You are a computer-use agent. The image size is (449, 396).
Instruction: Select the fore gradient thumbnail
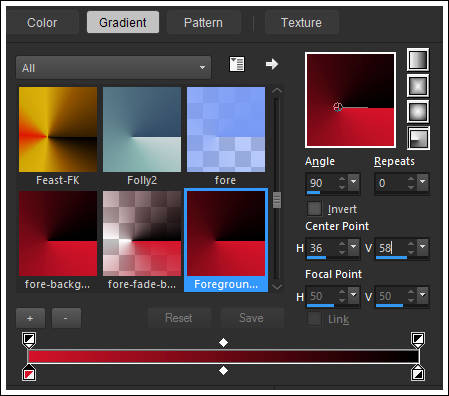click(226, 129)
